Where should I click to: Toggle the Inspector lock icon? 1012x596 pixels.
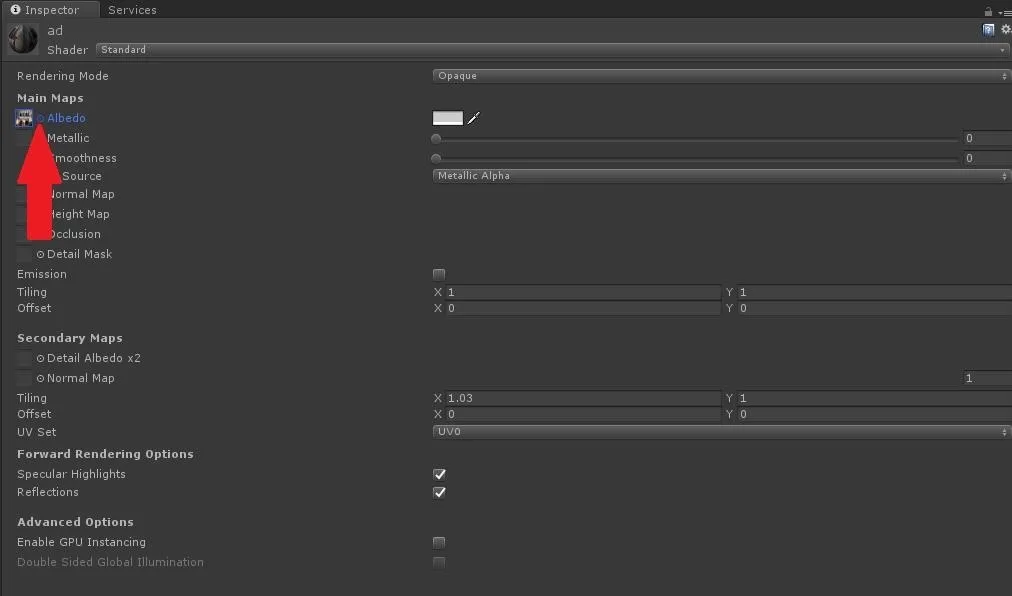(x=988, y=11)
